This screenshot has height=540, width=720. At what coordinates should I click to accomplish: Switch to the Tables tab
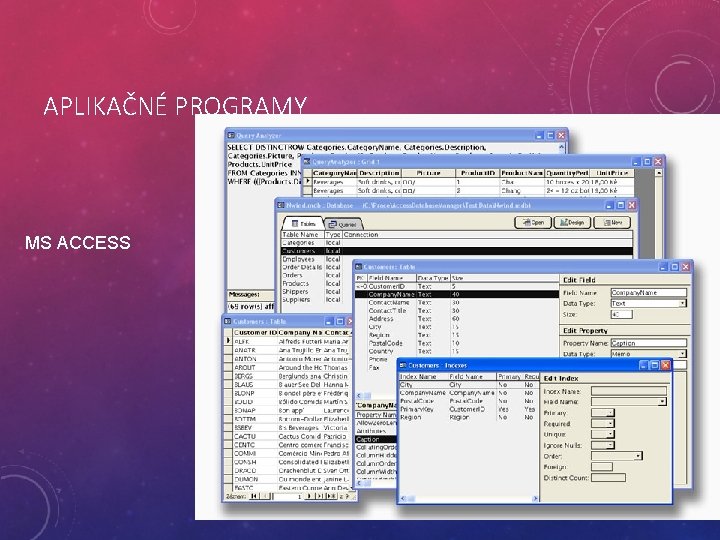304,224
